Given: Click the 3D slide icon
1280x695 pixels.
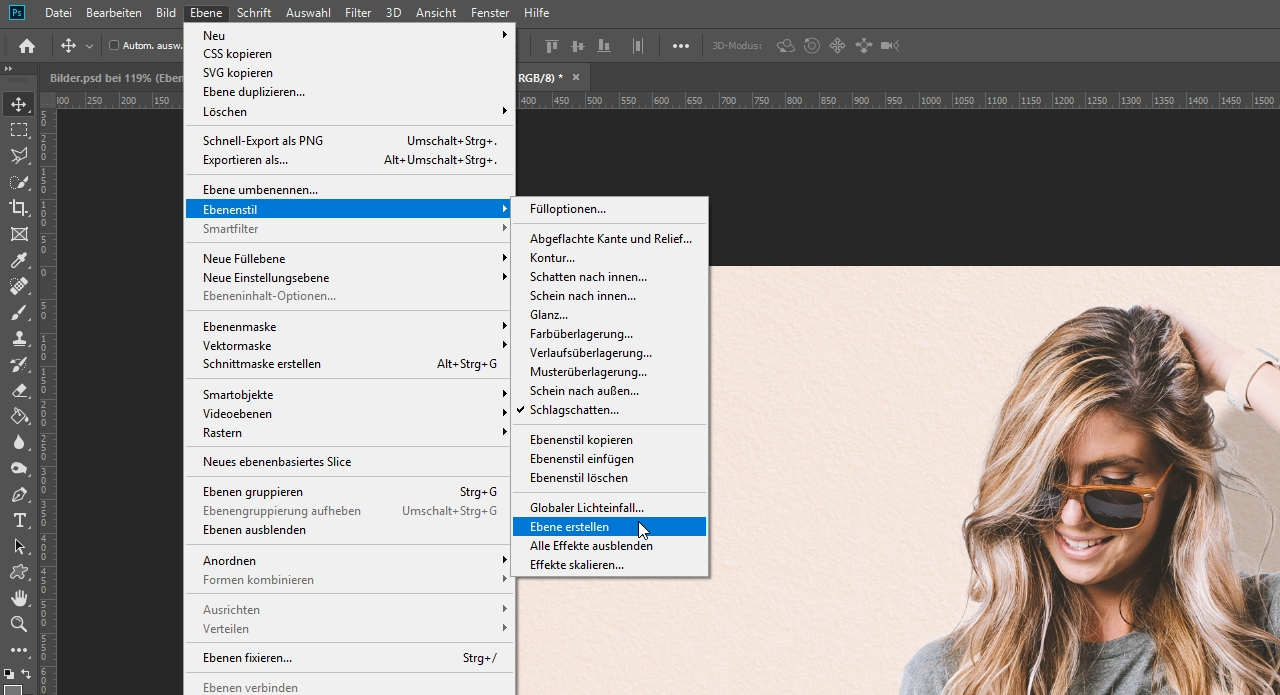Looking at the screenshot, I should click(x=864, y=46).
